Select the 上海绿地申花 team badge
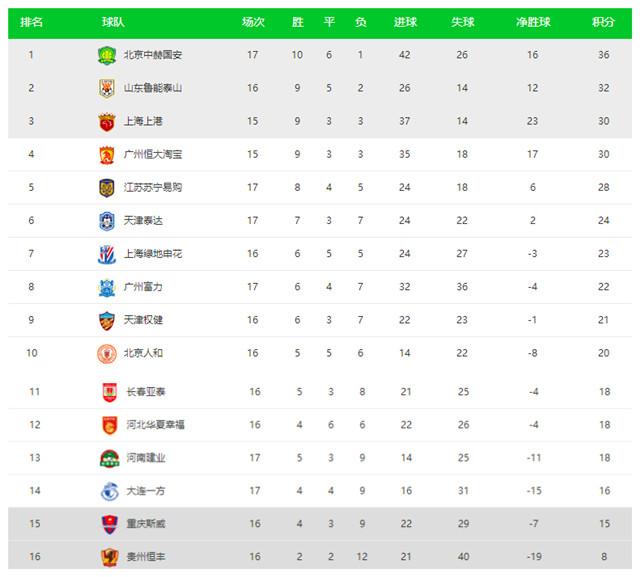This screenshot has height=577, width=640. [x=107, y=254]
